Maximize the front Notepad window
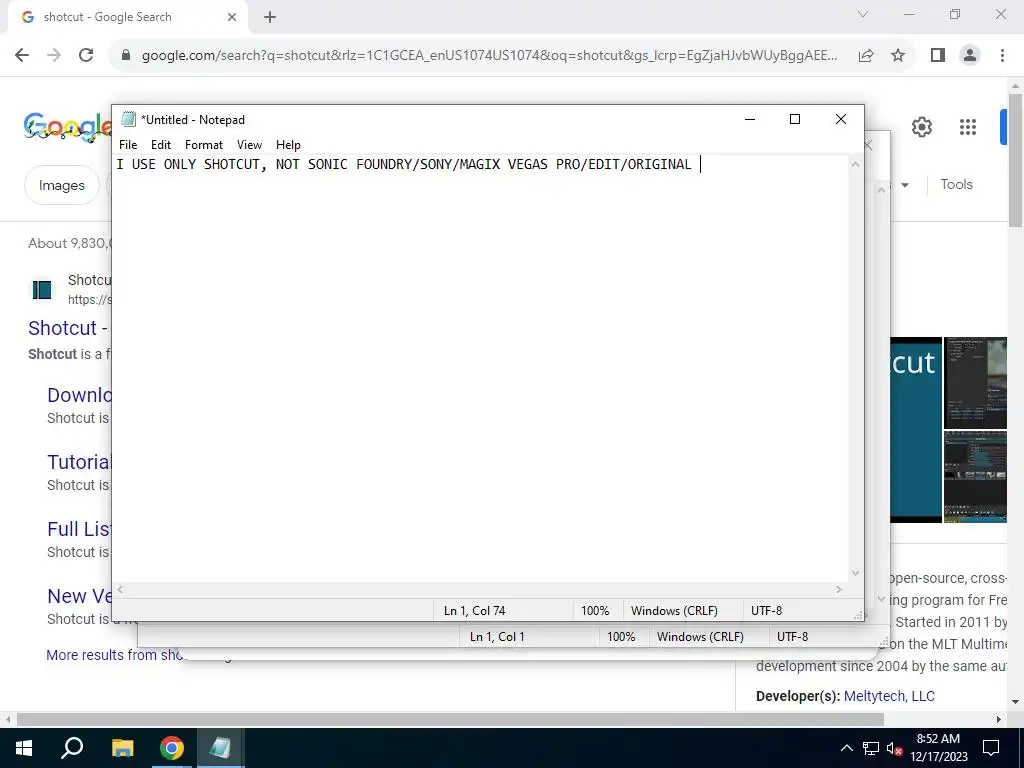 pyautogui.click(x=795, y=119)
